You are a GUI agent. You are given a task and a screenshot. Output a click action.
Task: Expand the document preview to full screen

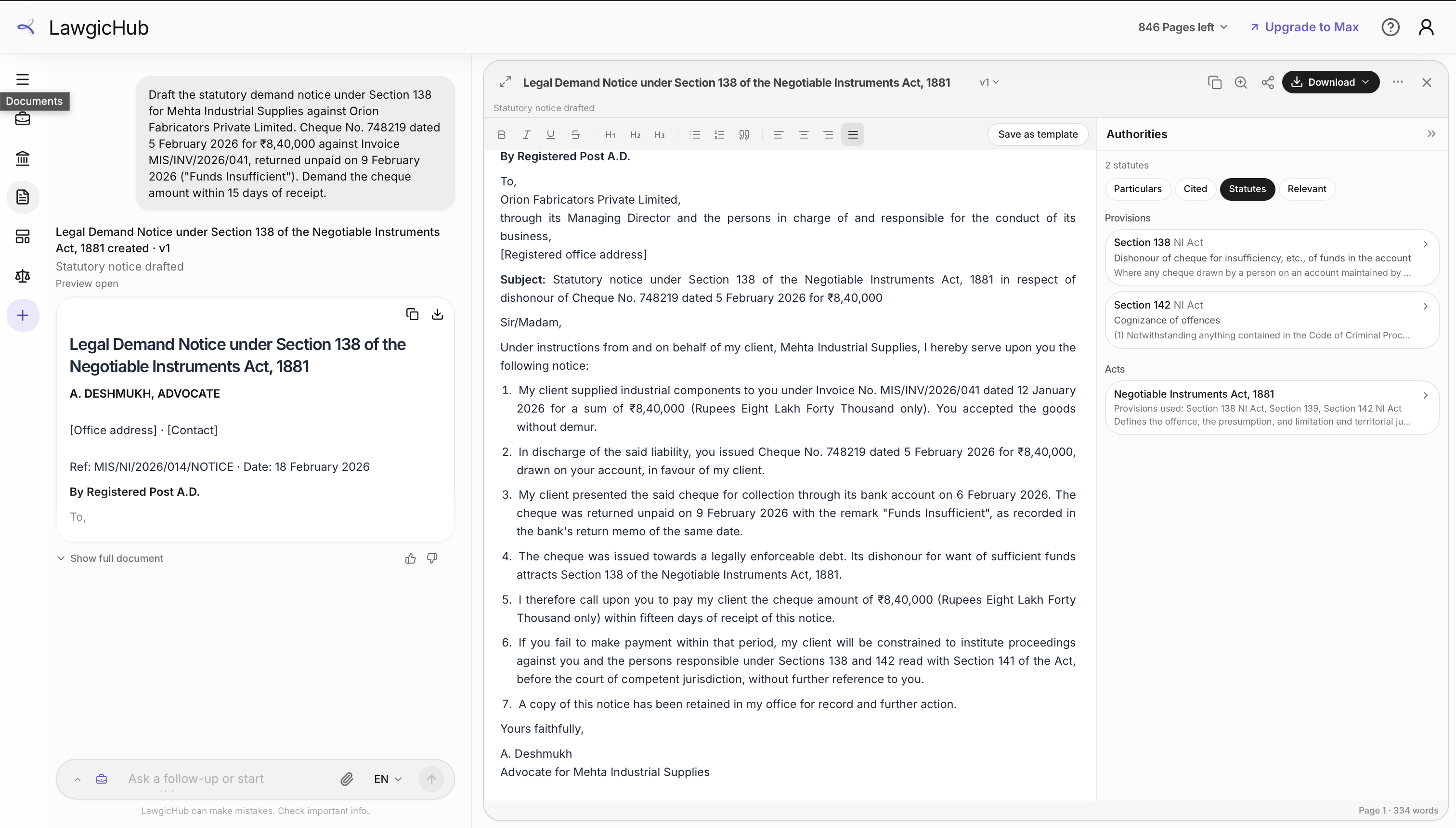click(505, 82)
